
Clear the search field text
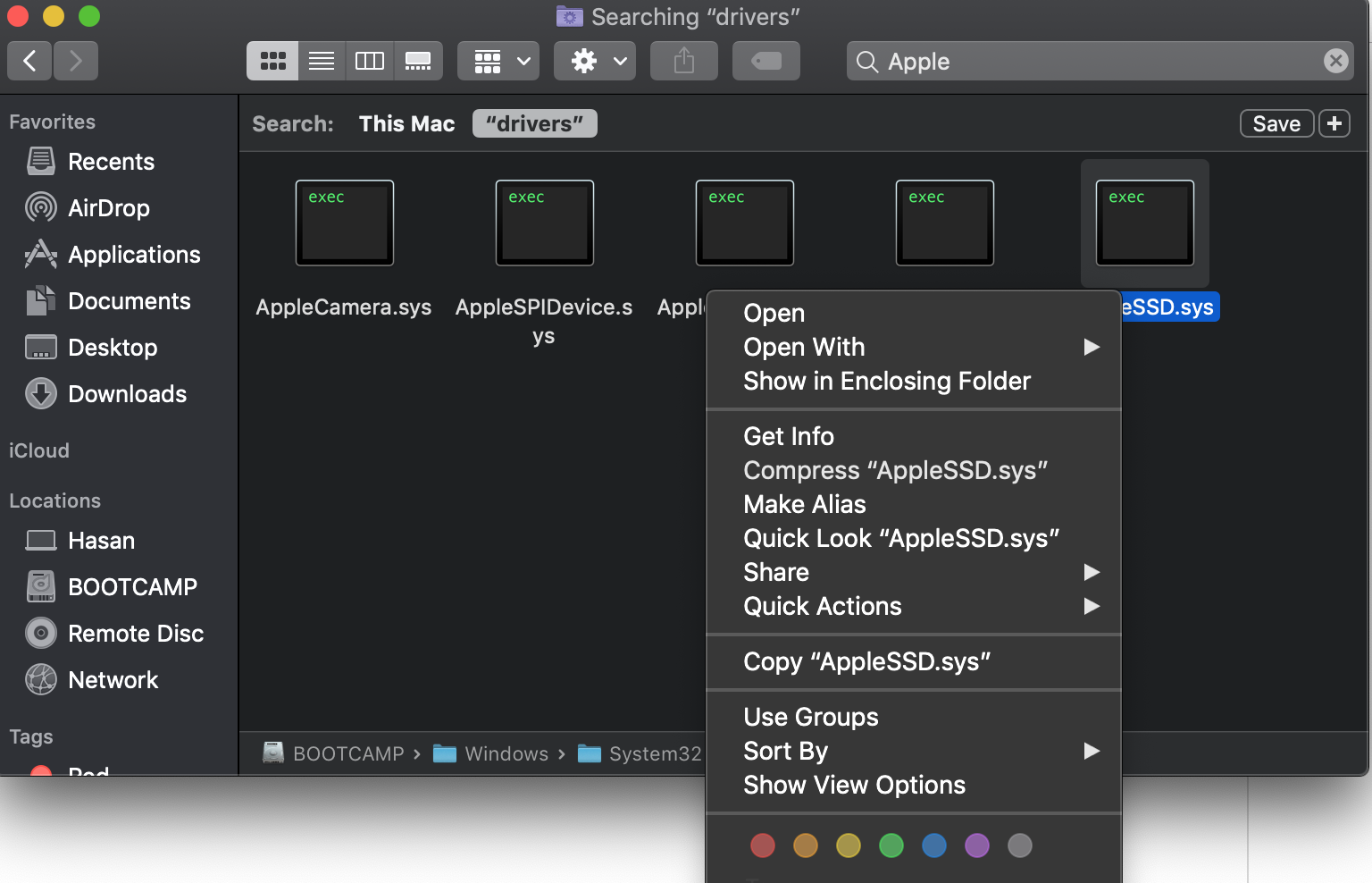point(1335,61)
